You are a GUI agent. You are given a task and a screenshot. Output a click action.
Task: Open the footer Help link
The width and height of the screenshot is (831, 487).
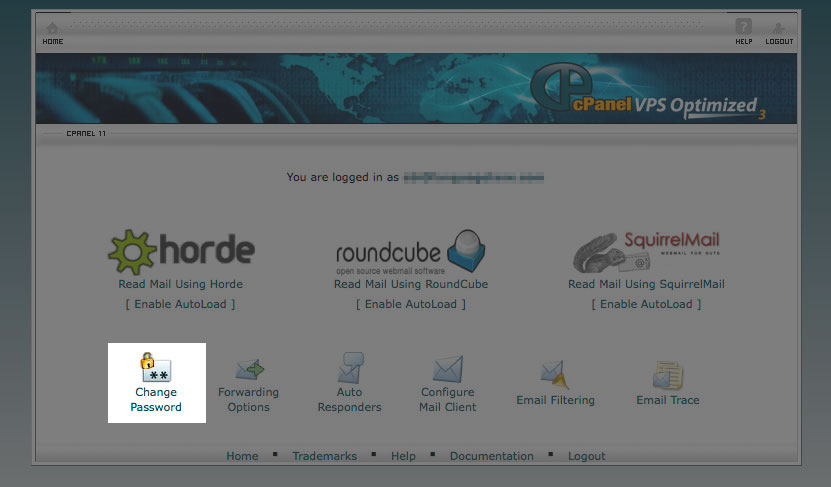click(403, 456)
